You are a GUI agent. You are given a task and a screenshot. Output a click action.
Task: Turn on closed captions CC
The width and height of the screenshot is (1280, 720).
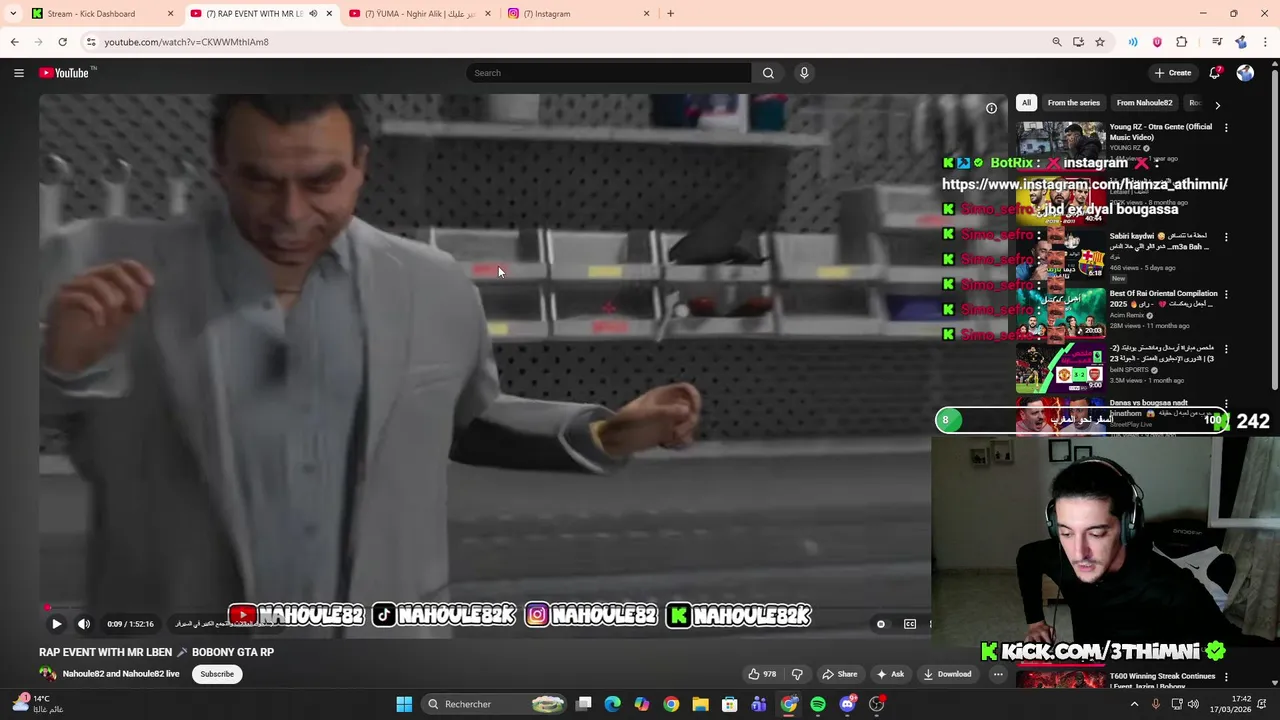tap(910, 624)
